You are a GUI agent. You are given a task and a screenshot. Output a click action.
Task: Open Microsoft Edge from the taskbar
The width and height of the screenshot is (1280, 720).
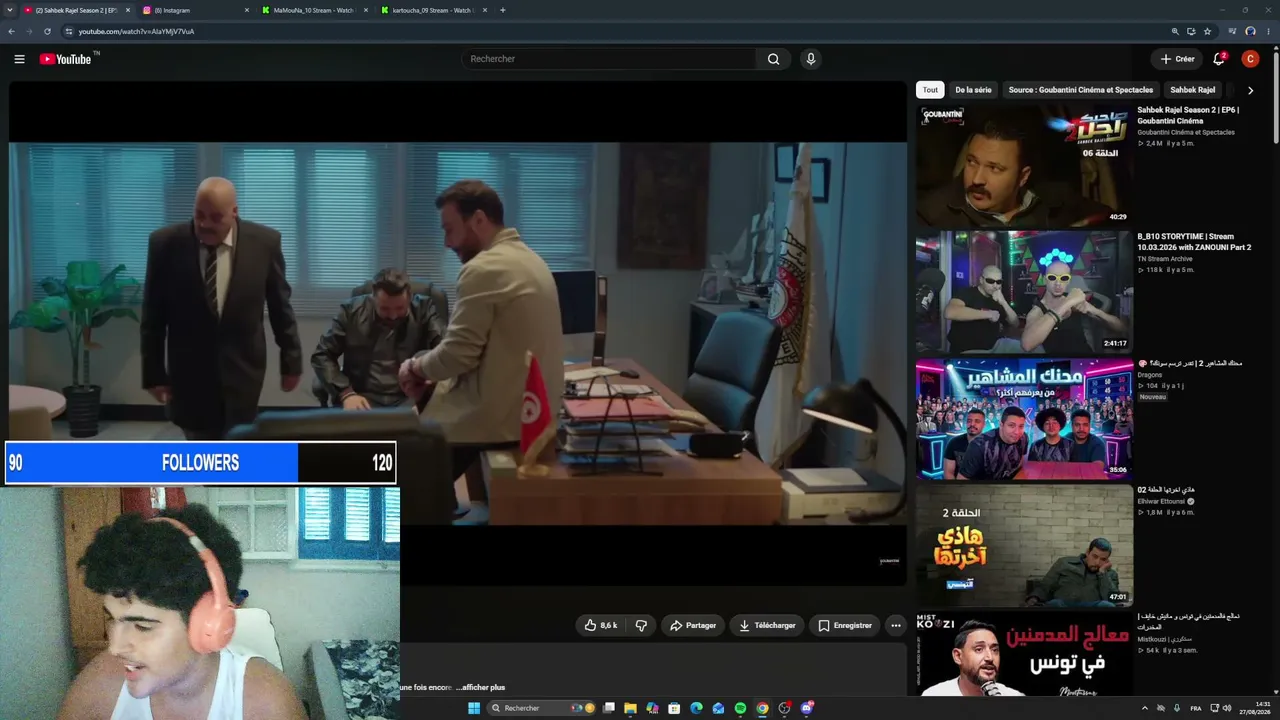click(696, 708)
